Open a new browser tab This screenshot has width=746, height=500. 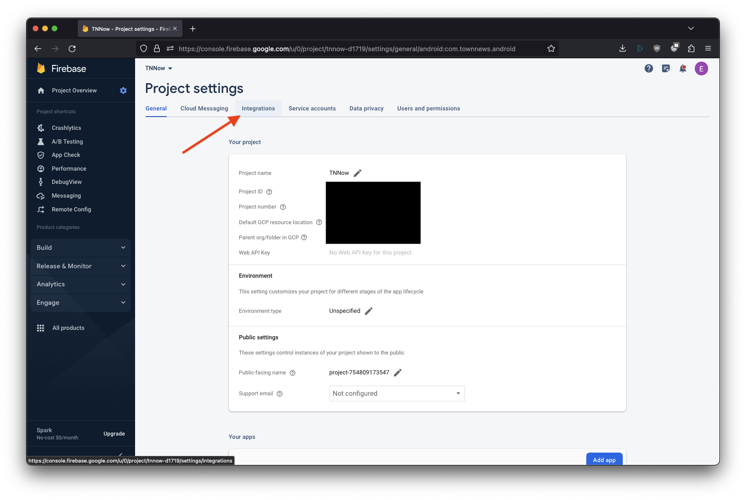tap(193, 29)
